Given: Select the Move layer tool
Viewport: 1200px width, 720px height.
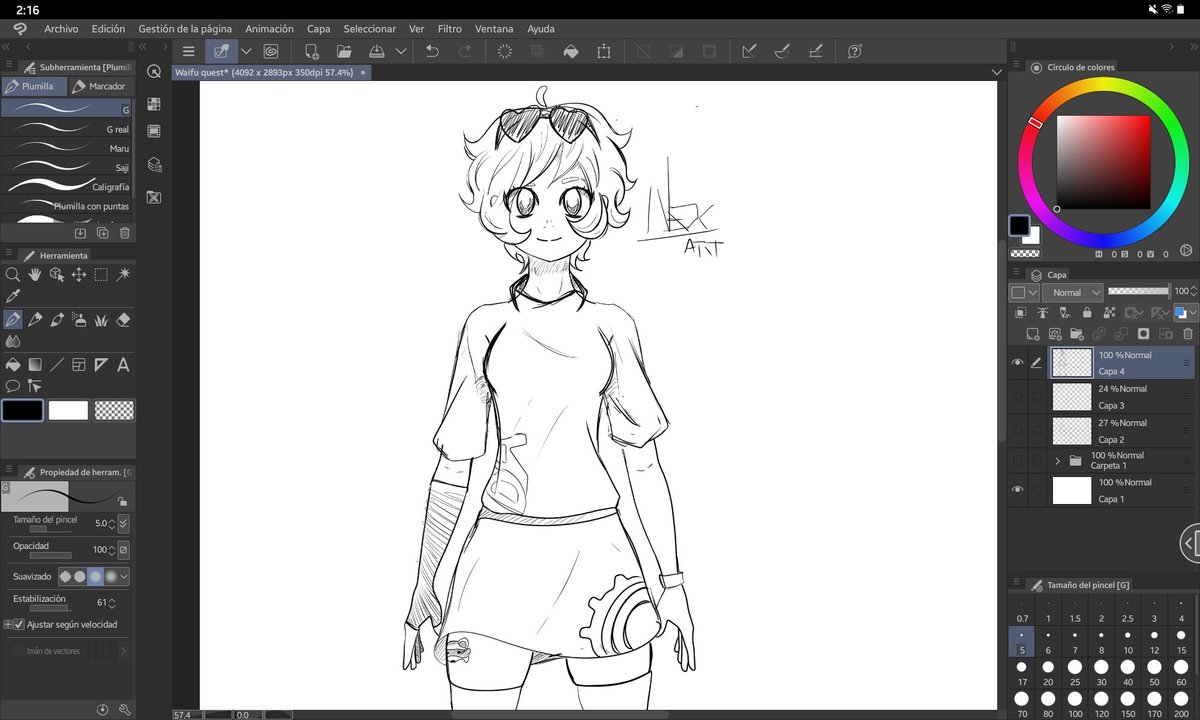Looking at the screenshot, I should 78,274.
